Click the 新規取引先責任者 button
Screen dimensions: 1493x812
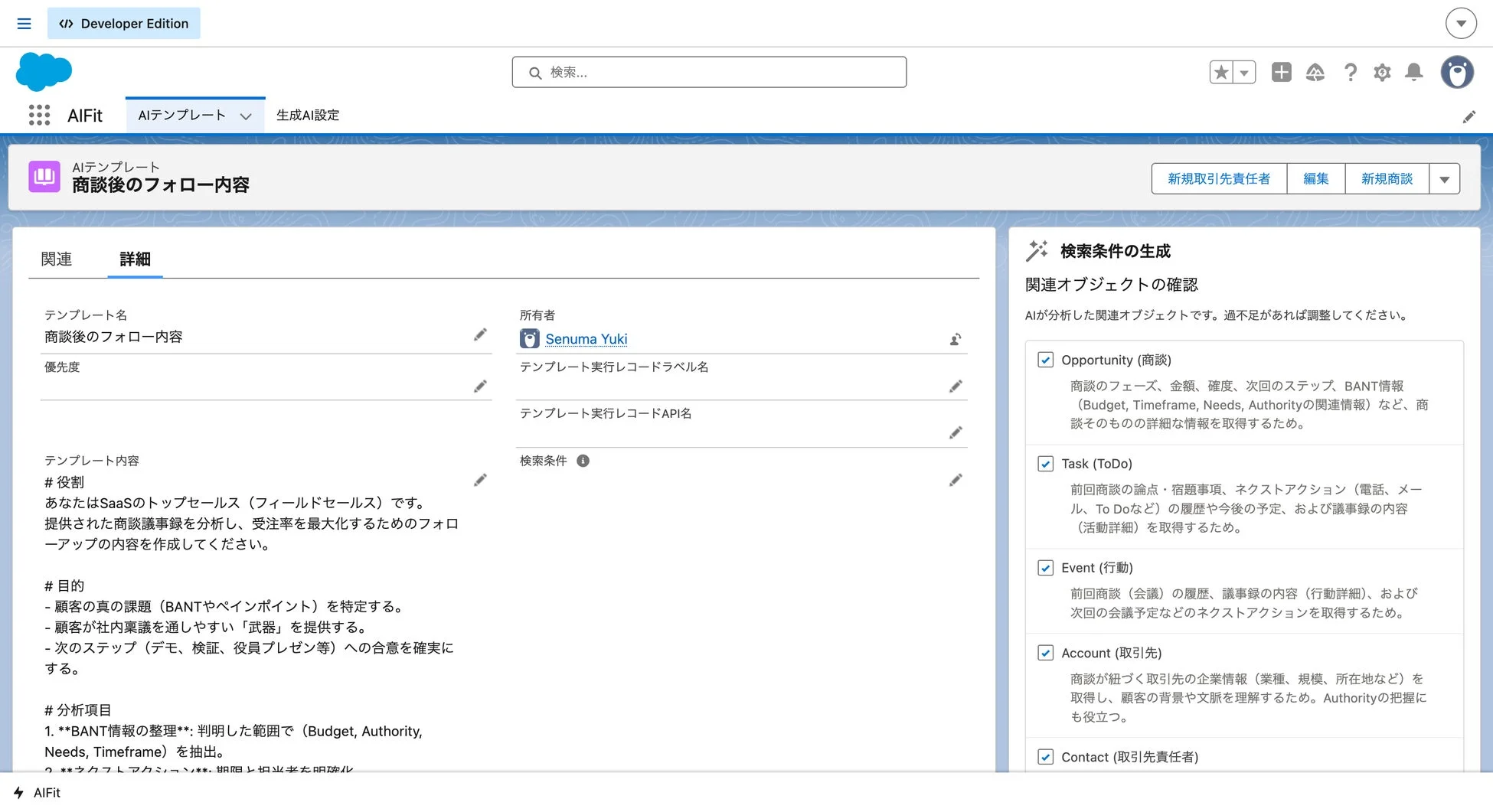tap(1219, 179)
